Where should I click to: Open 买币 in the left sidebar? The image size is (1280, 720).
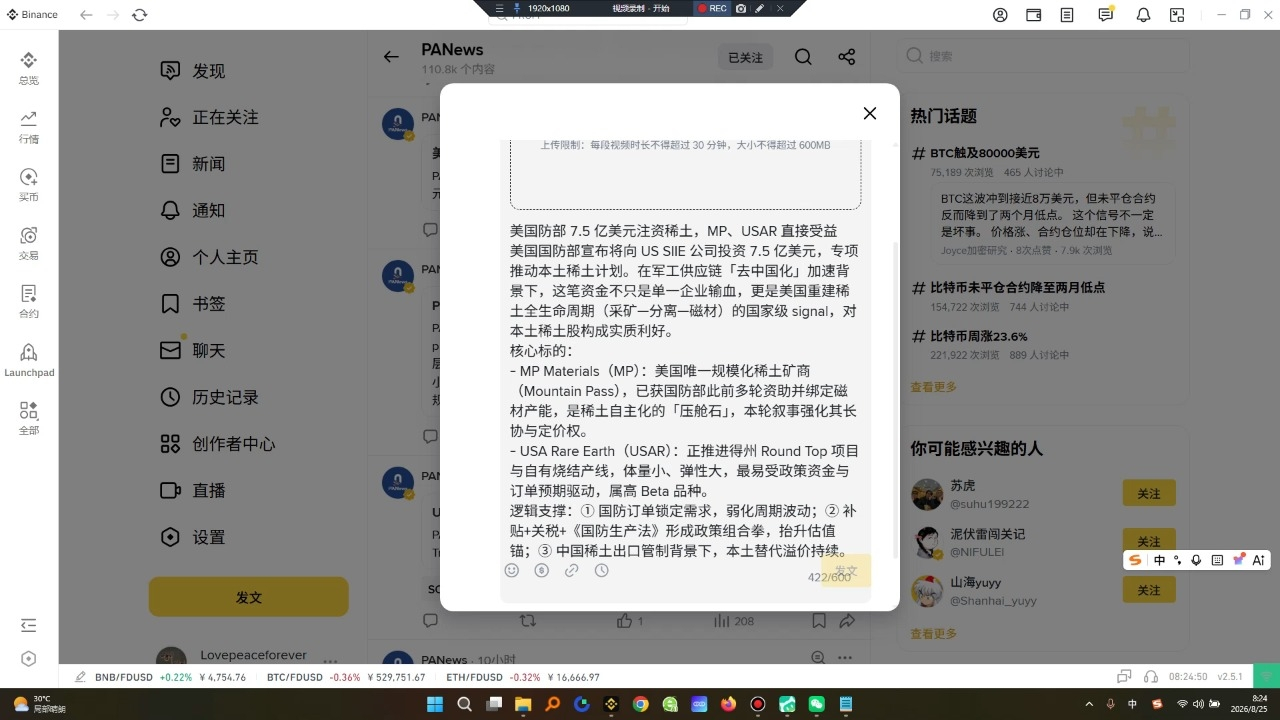pos(28,185)
